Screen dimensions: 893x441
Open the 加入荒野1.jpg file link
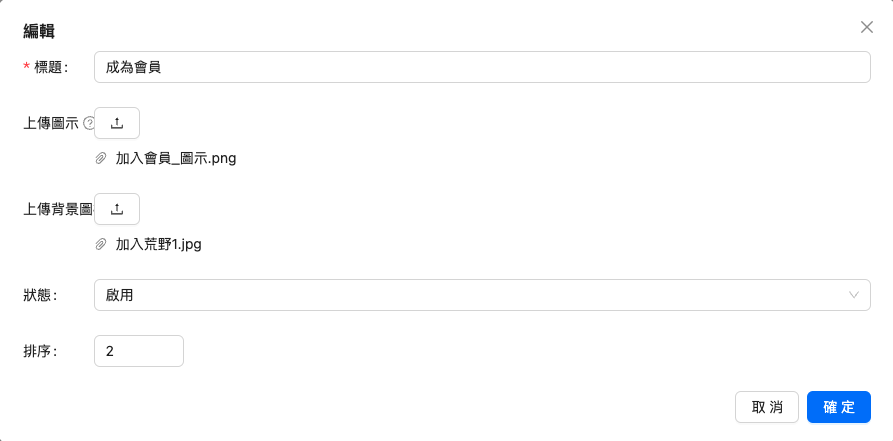point(159,244)
